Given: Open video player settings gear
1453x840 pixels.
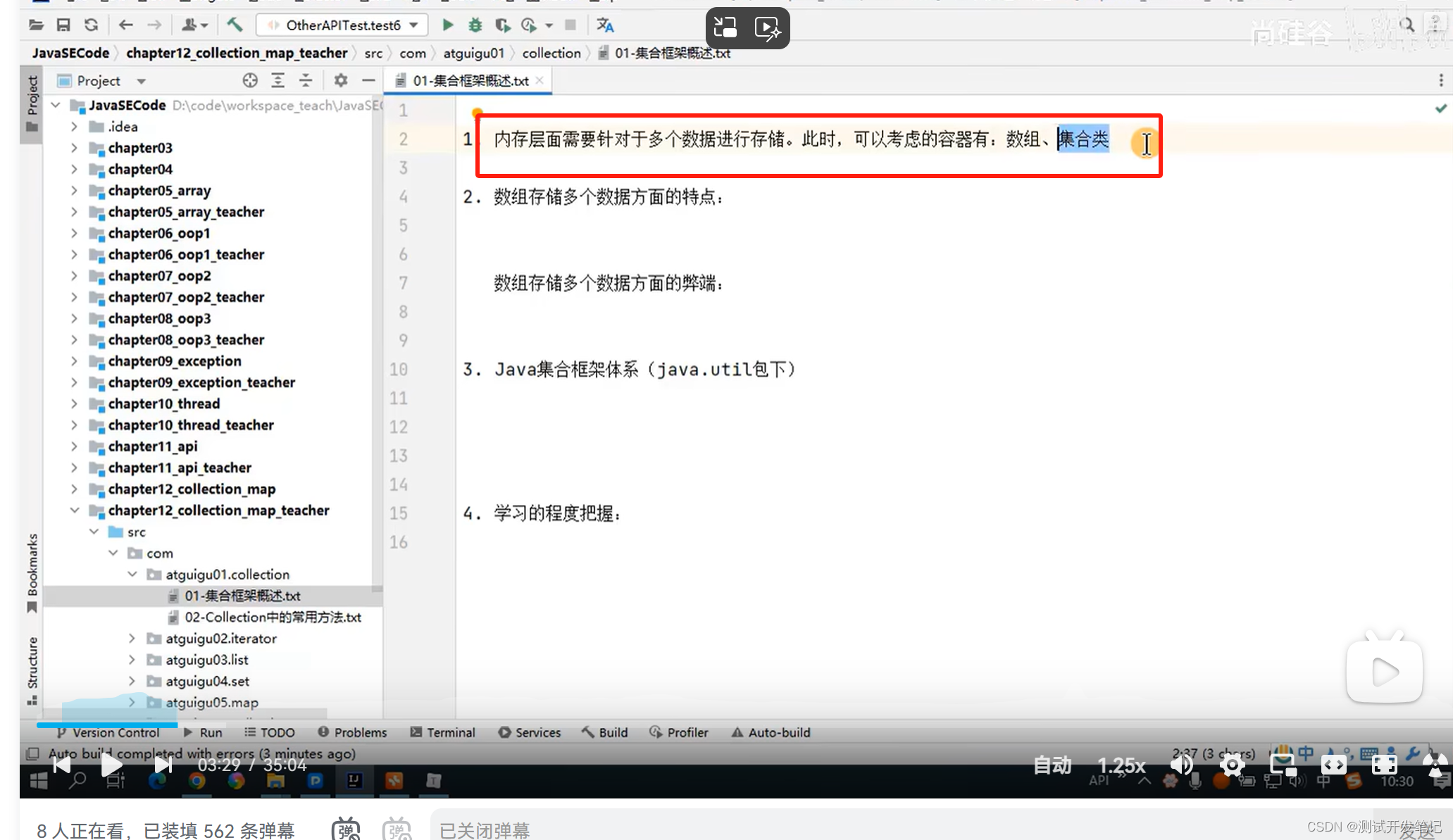Looking at the screenshot, I should tap(1232, 765).
